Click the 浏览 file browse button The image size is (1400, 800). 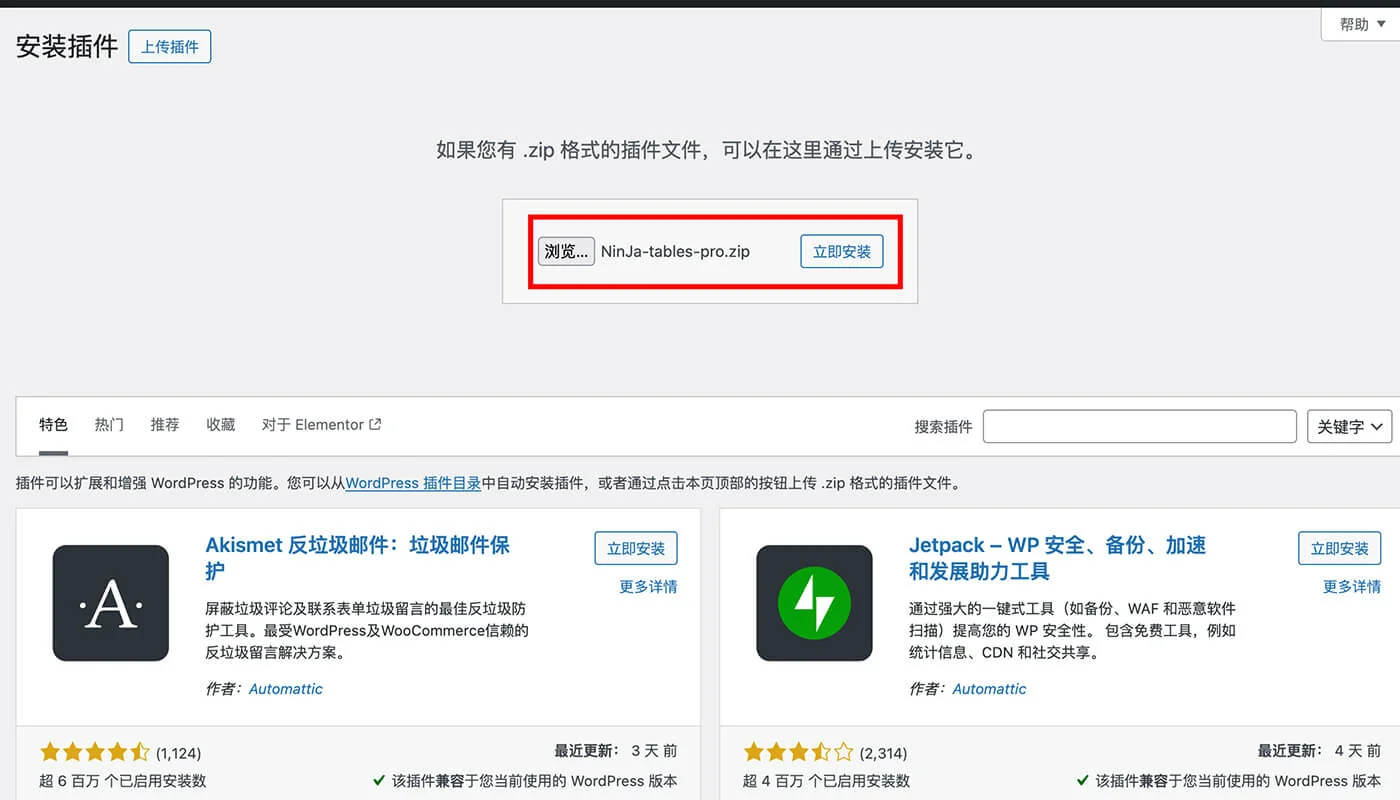click(x=566, y=251)
